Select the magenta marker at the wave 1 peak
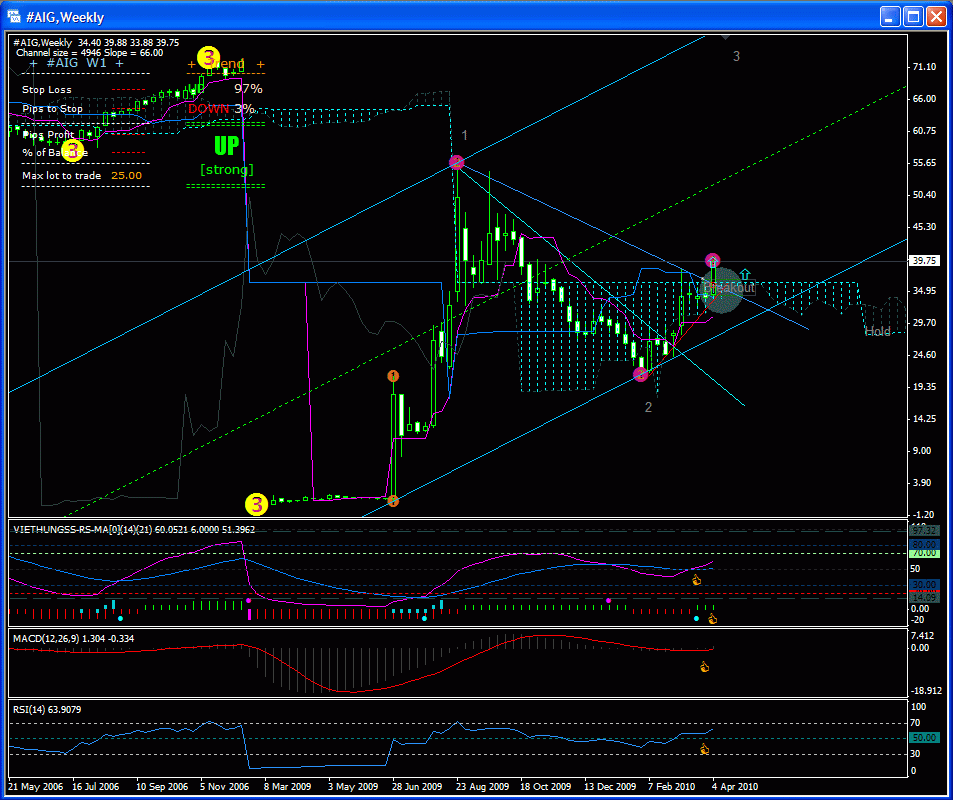Image resolution: width=953 pixels, height=800 pixels. point(456,162)
